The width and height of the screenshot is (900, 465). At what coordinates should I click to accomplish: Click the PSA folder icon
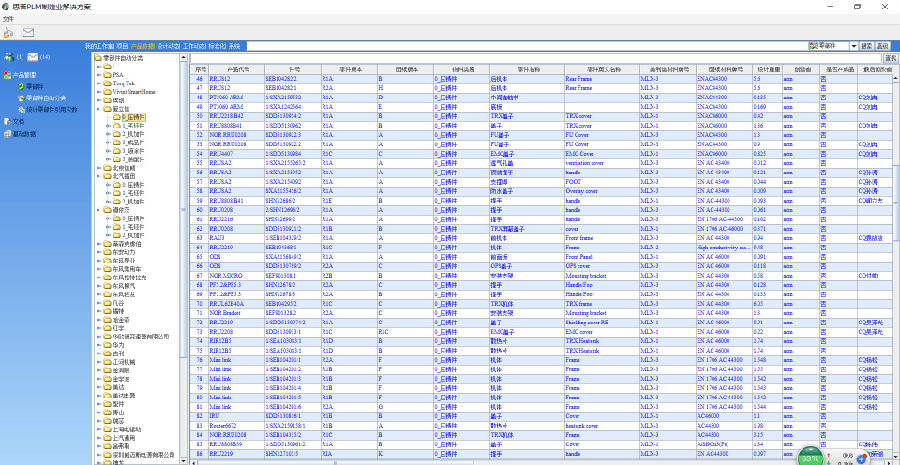107,75
